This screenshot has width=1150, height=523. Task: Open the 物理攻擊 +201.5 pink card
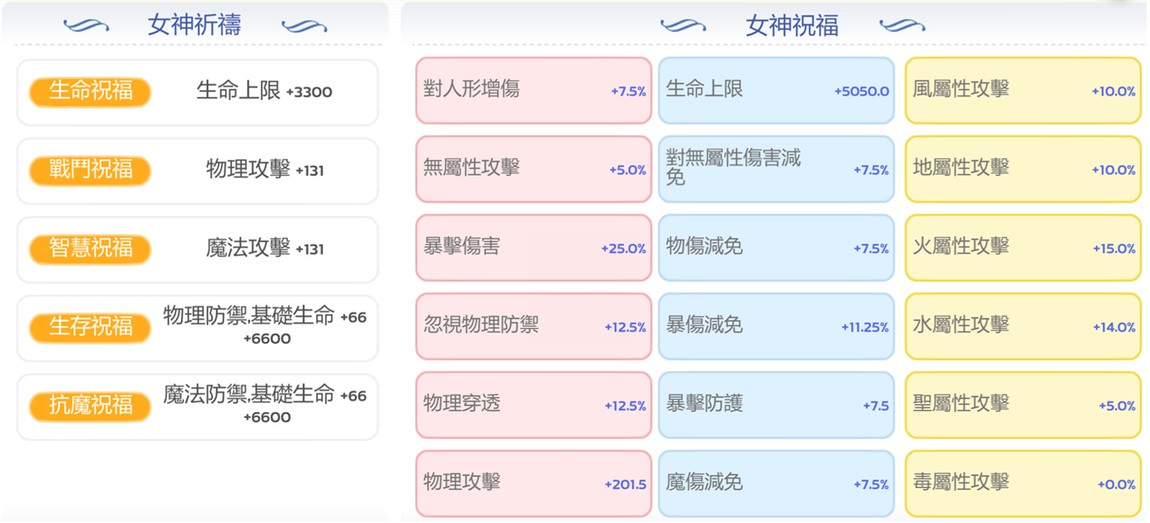(x=533, y=483)
